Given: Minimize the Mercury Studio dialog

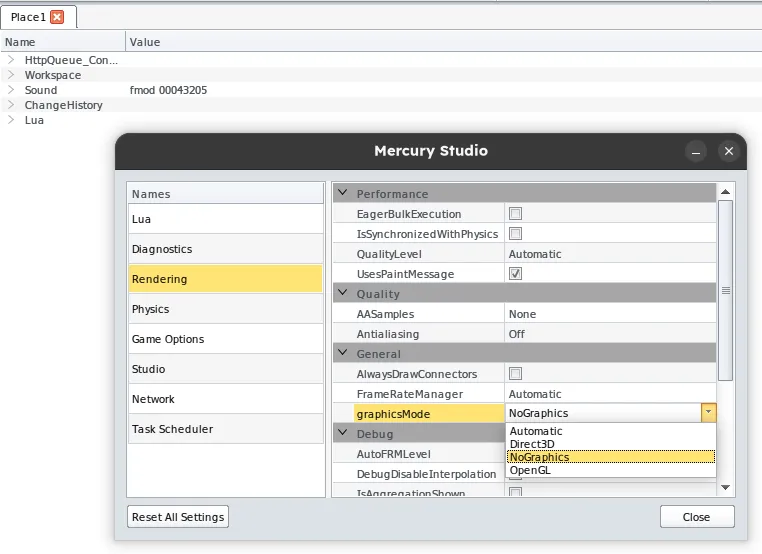Looking at the screenshot, I should tap(696, 152).
